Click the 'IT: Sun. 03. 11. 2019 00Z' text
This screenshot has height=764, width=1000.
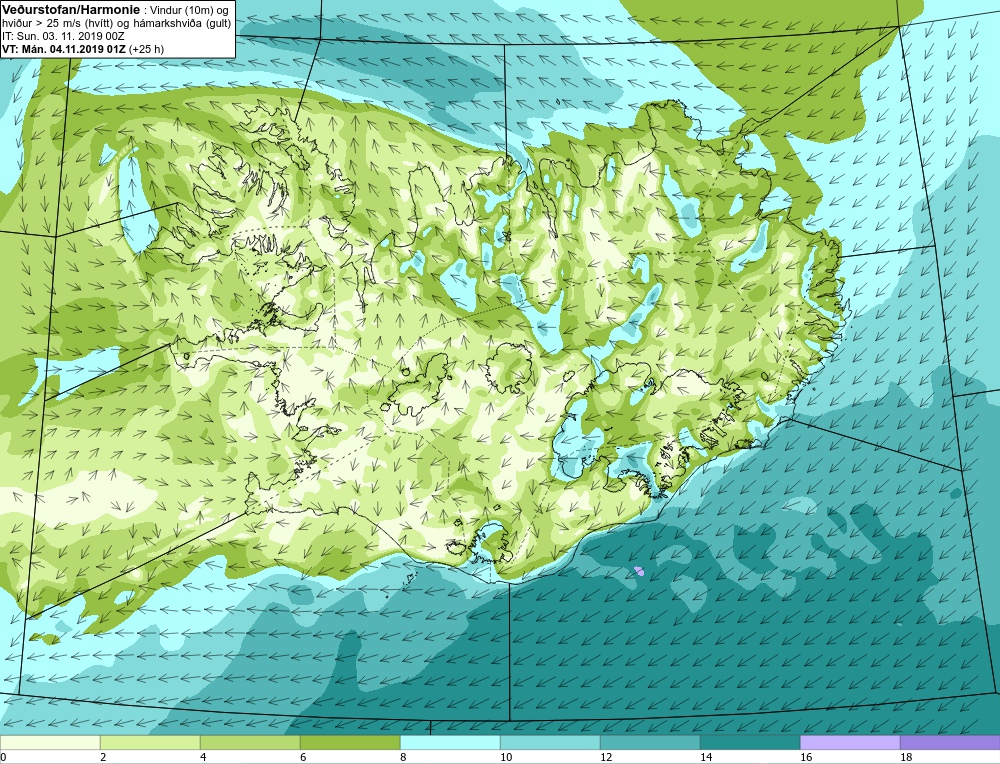[x=63, y=36]
